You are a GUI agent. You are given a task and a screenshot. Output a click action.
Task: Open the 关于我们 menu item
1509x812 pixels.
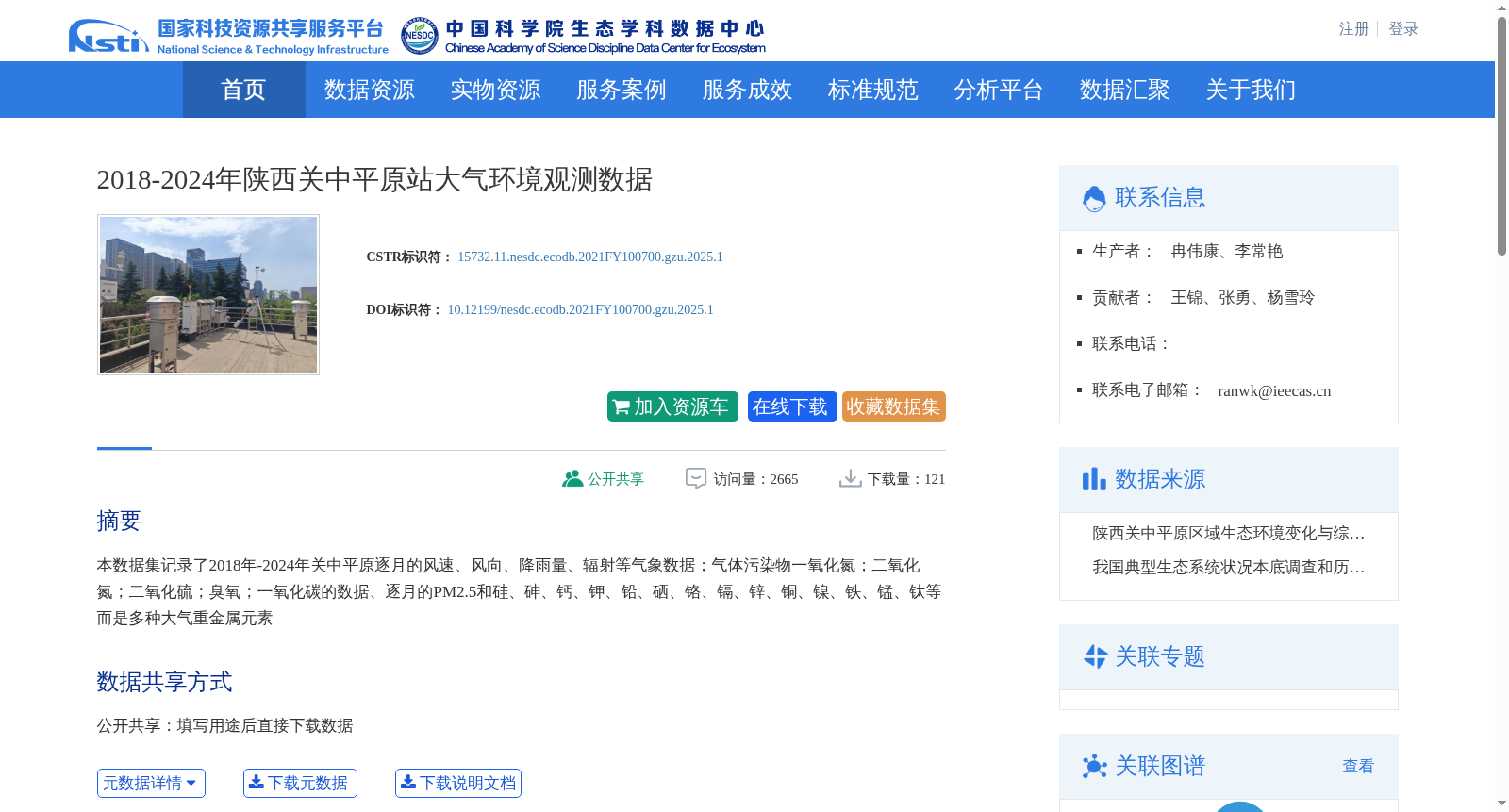pos(1251,90)
